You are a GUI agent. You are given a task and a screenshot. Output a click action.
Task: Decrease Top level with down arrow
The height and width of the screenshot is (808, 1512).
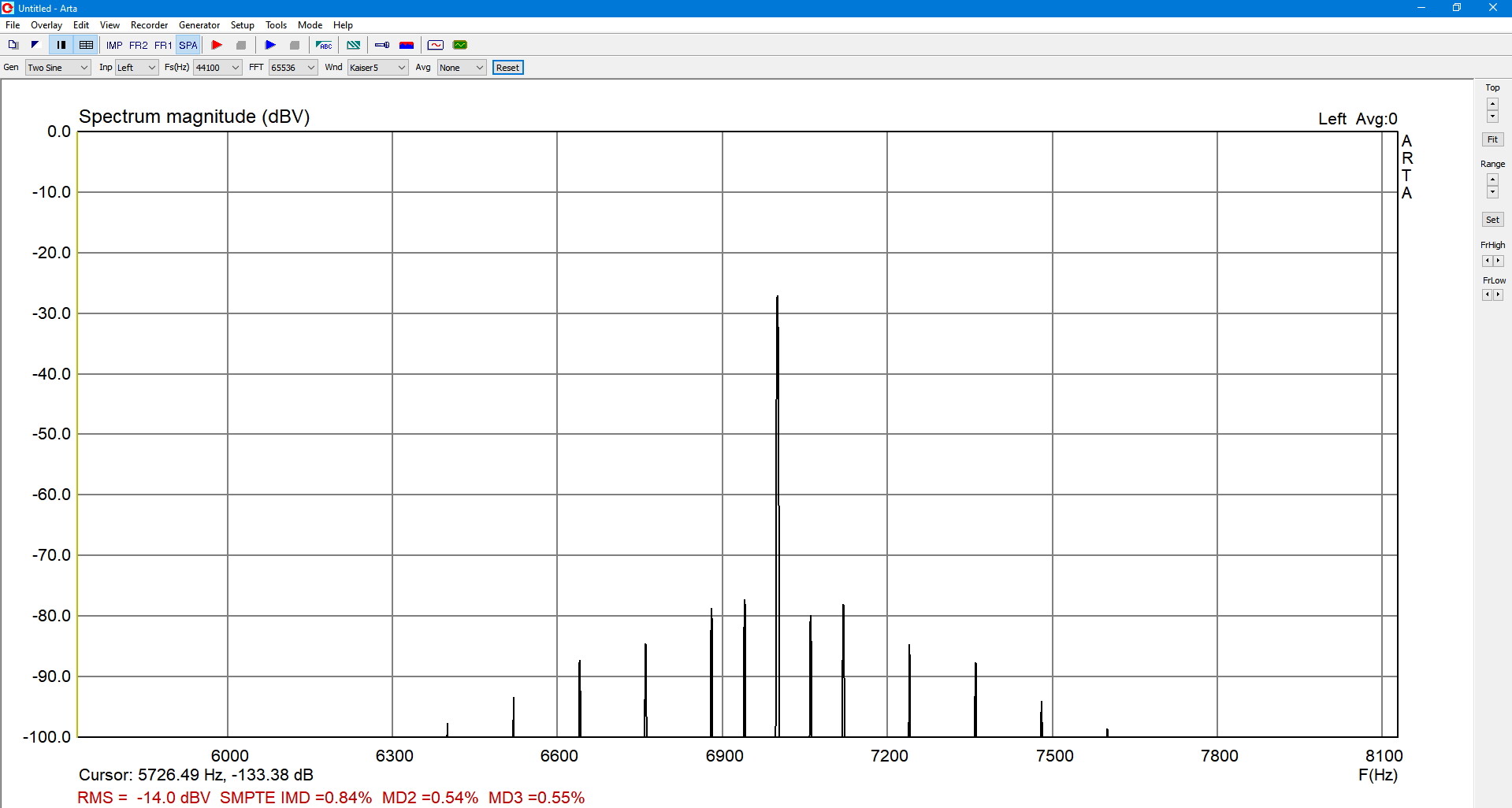pyautogui.click(x=1492, y=117)
